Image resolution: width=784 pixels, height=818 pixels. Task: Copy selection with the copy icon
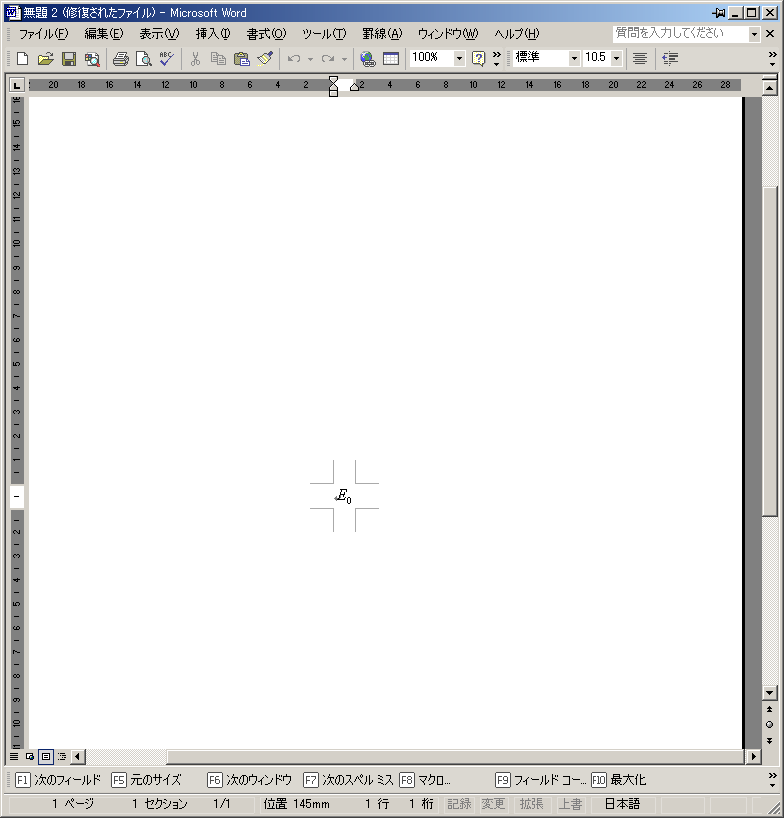pos(218,58)
